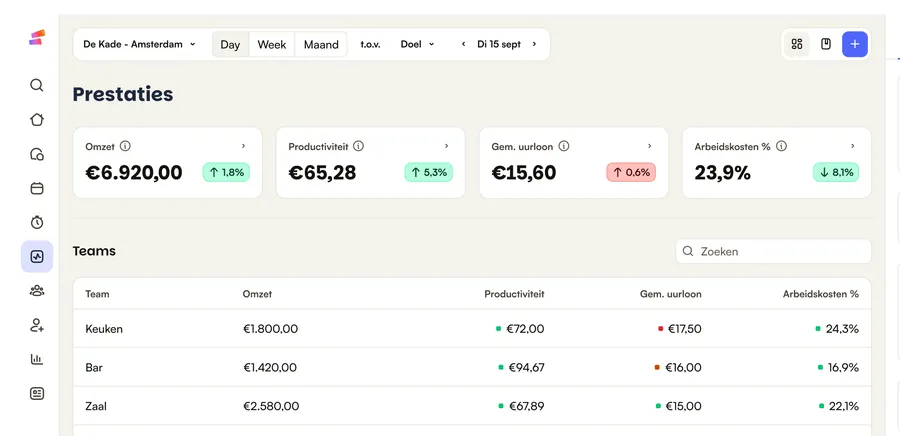Open the chat bubble icon in sidebar
Screen dimensions: 900x436
click(x=37, y=154)
